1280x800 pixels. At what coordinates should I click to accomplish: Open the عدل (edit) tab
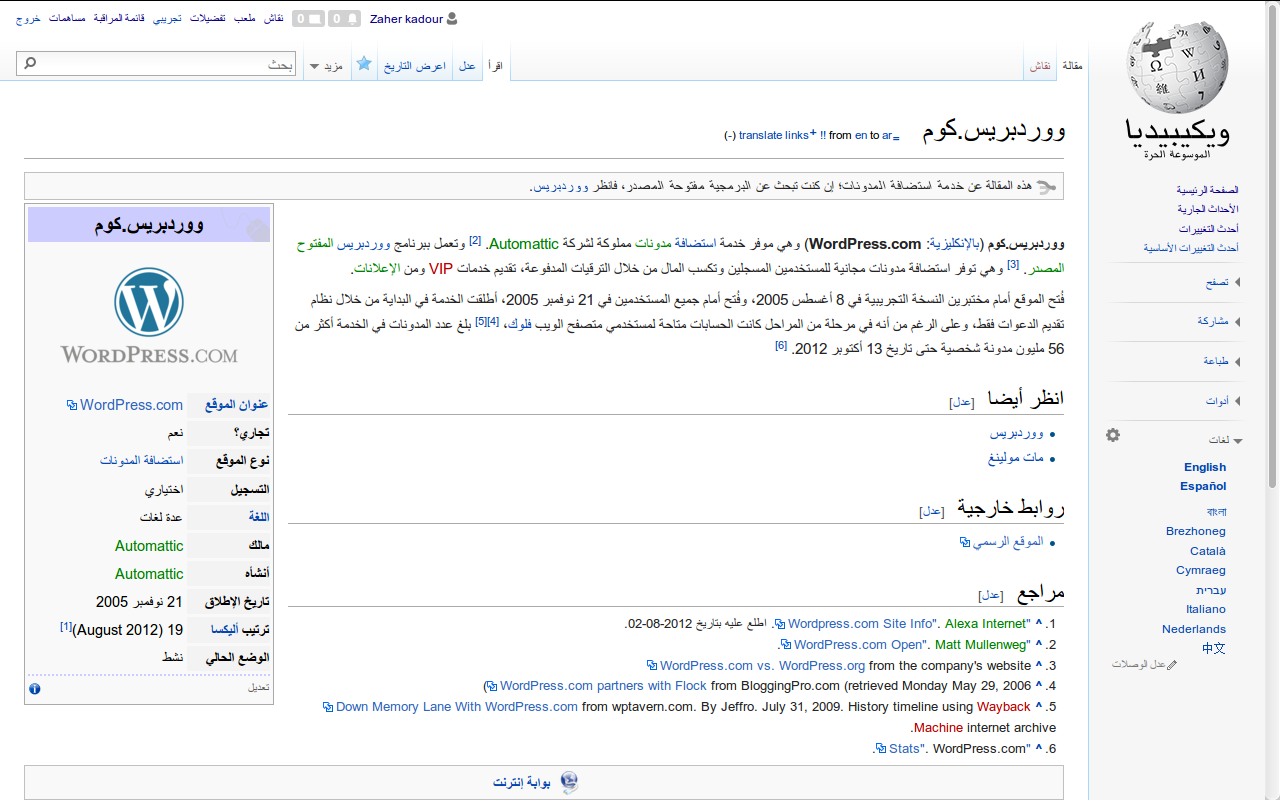[x=467, y=66]
